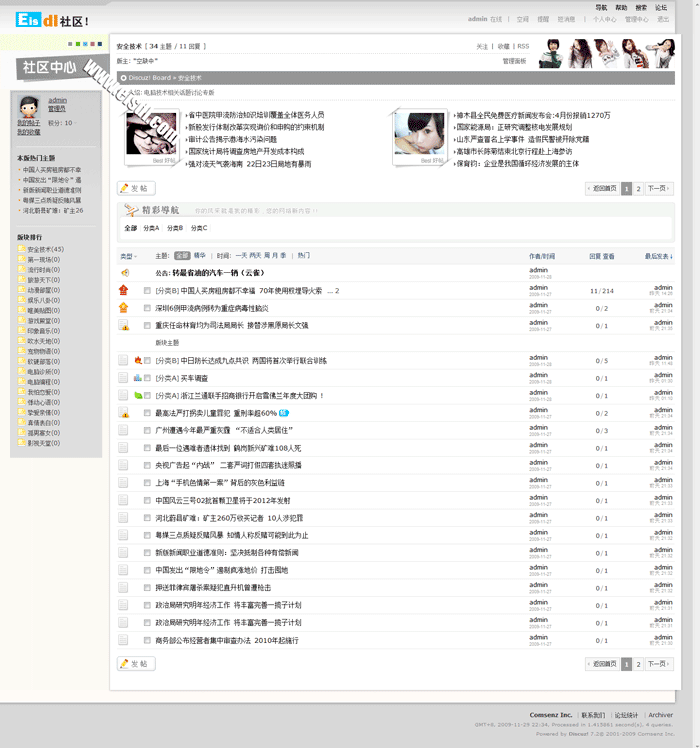
Task: Select the checkbox for 中国风云三号 thread
Action: click(x=147, y=500)
